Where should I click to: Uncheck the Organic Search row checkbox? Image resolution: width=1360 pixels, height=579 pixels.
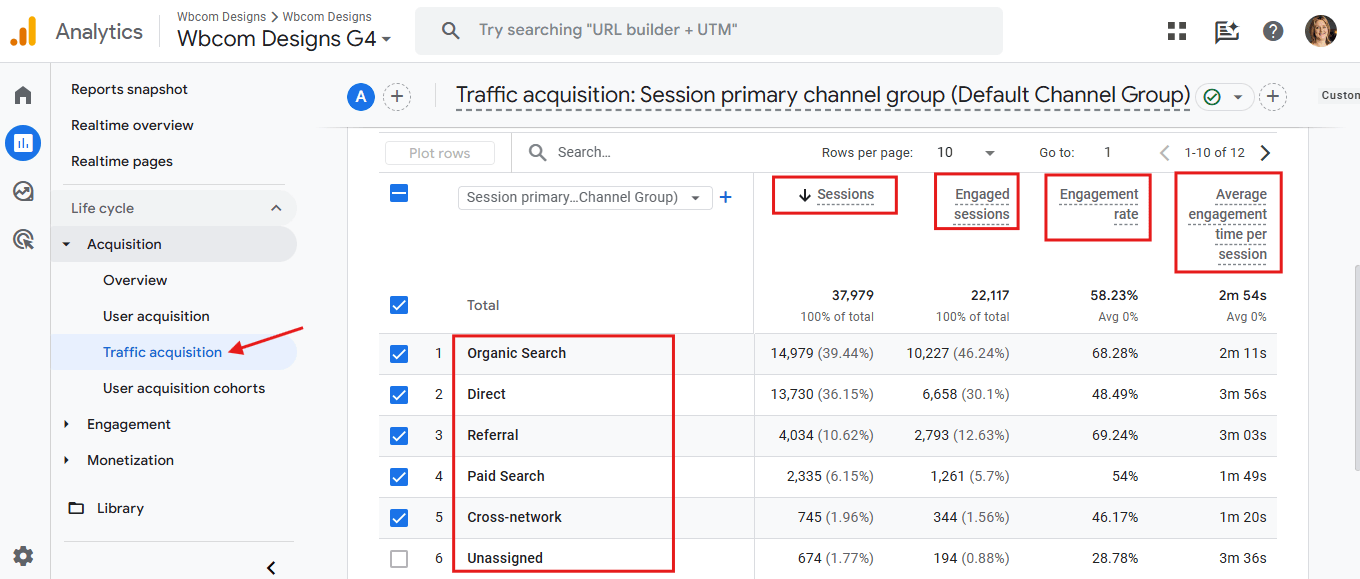point(399,353)
